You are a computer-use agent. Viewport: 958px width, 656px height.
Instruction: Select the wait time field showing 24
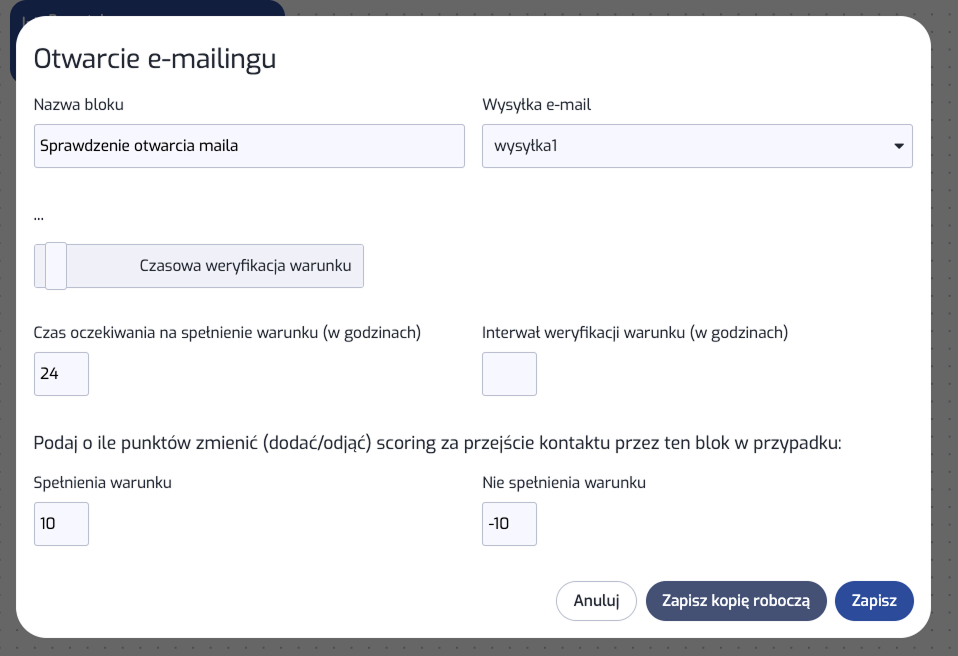coord(61,374)
